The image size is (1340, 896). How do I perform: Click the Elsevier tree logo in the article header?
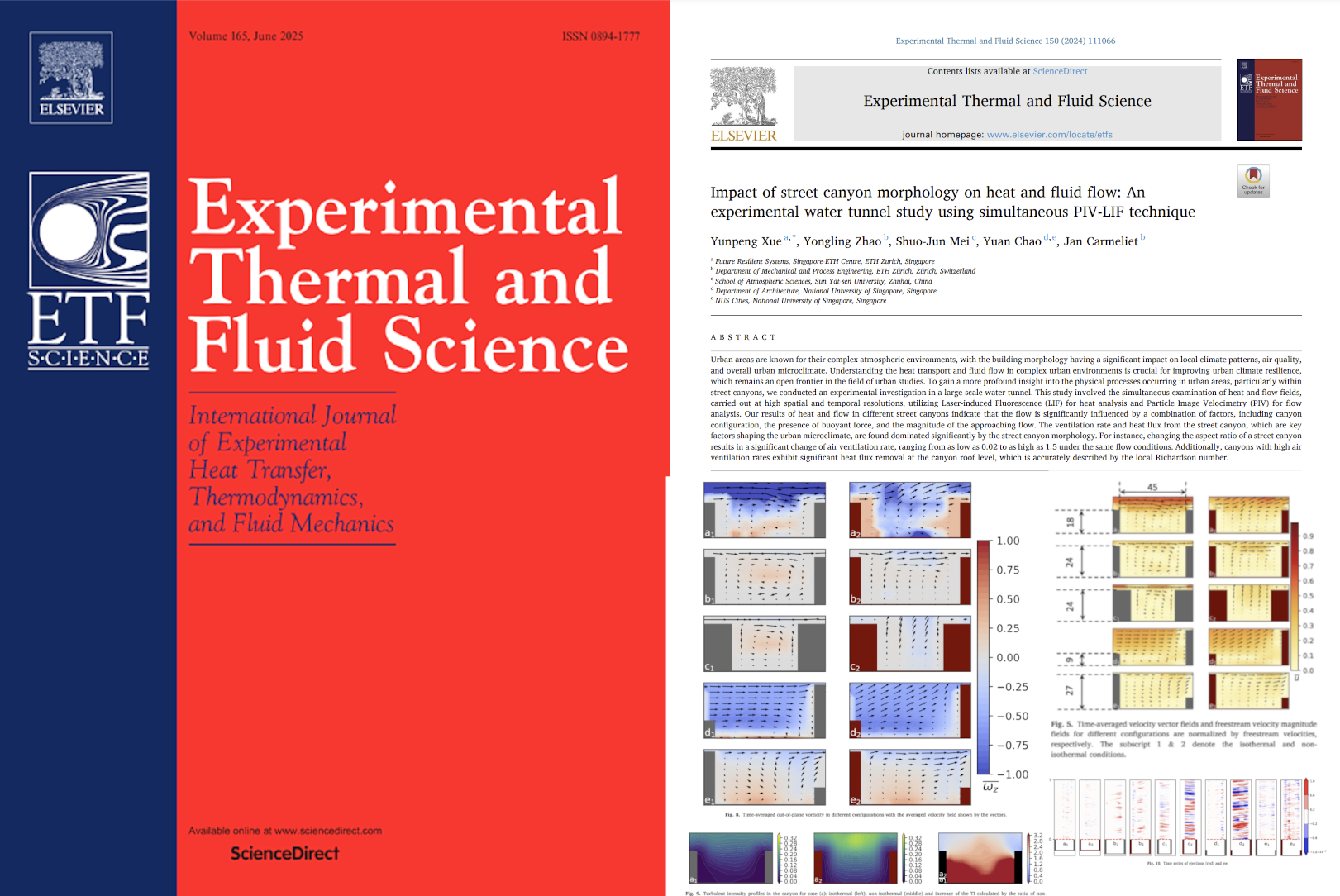[x=743, y=104]
